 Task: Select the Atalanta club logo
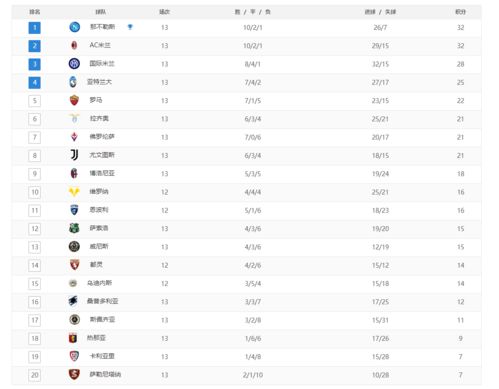(73, 82)
